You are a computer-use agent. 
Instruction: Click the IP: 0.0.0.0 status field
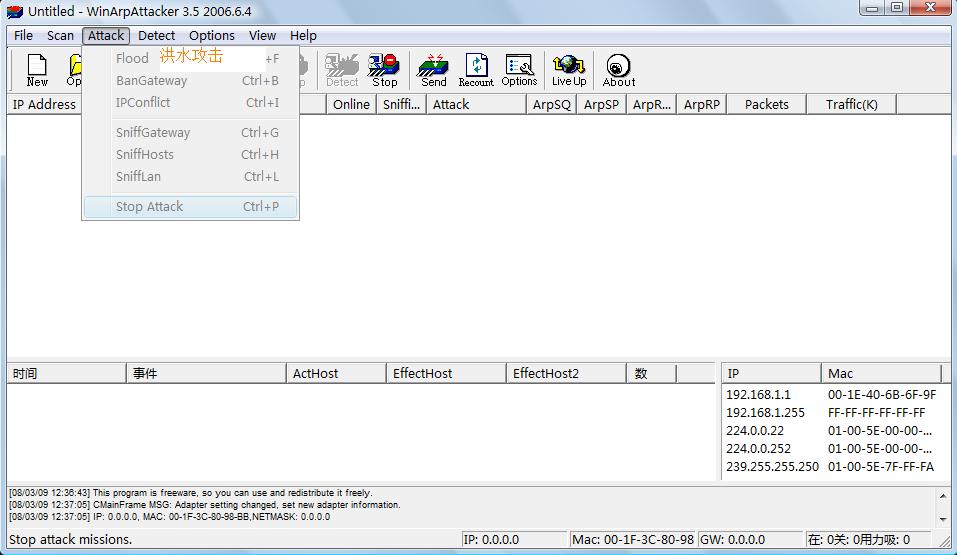click(514, 540)
